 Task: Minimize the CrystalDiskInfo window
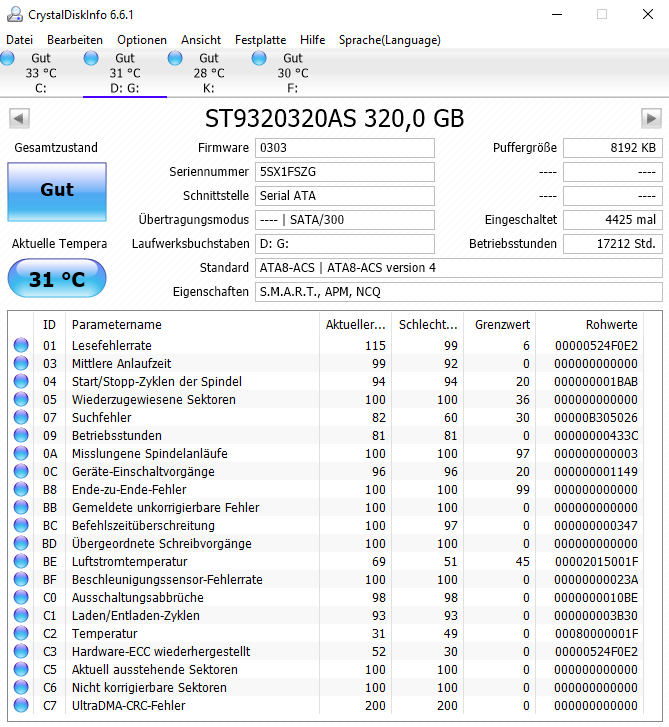(557, 14)
